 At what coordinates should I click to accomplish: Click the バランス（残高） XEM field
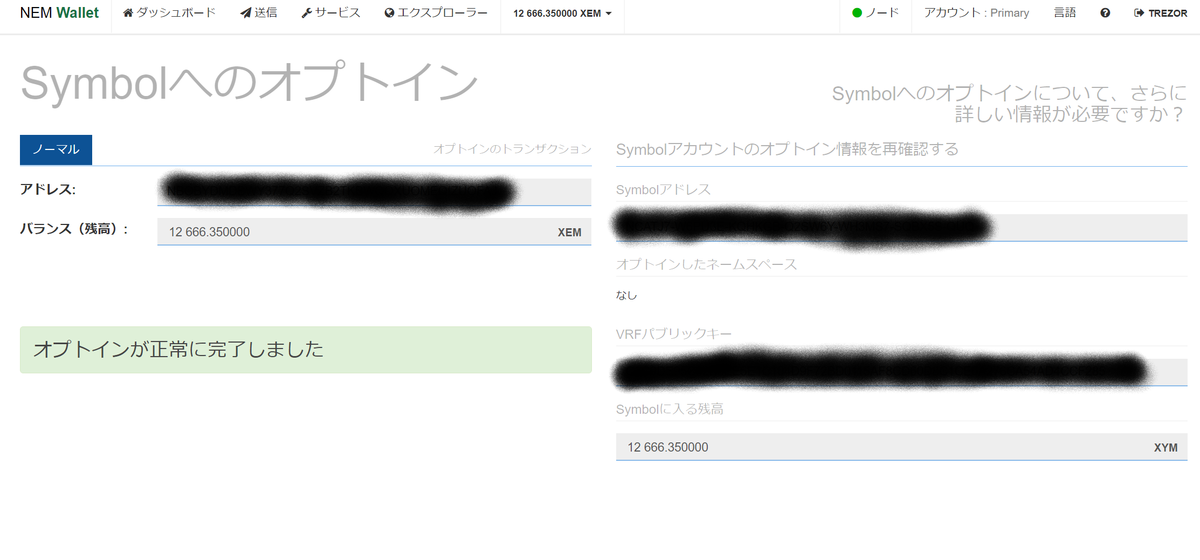point(374,232)
